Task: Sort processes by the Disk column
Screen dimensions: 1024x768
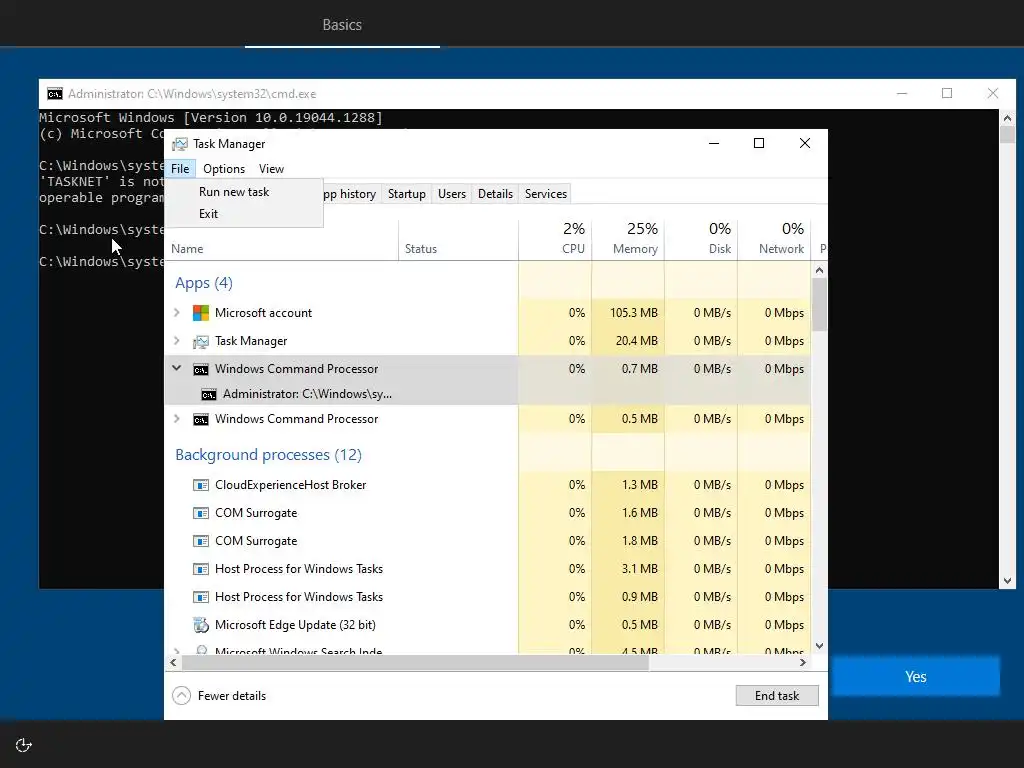Action: tap(701, 240)
